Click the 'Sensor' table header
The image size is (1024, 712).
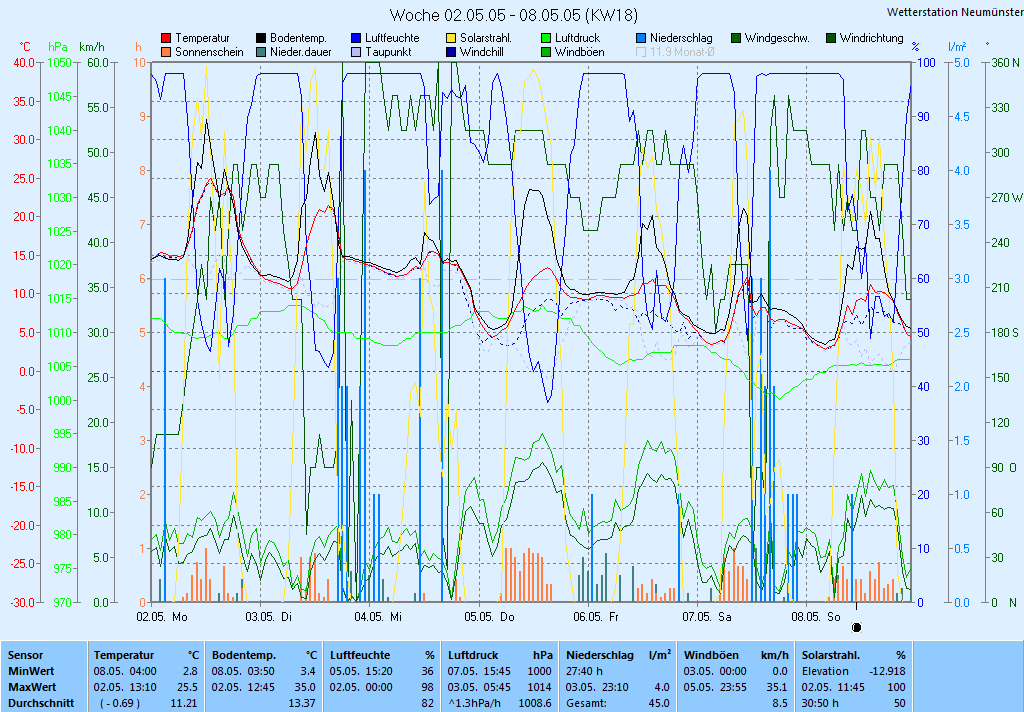coord(25,655)
